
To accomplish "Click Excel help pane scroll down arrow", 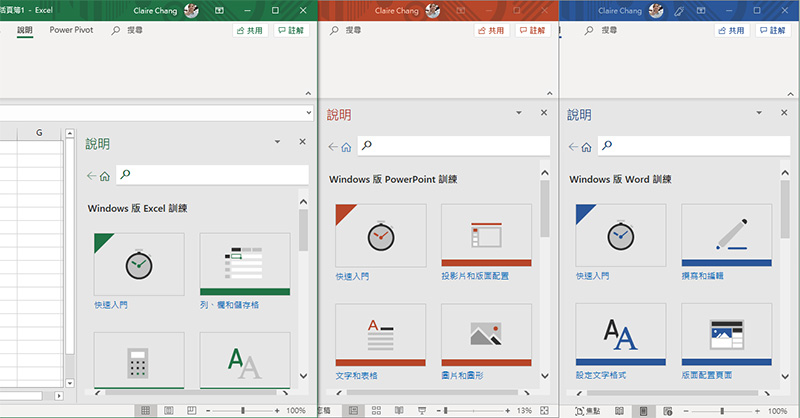I will 304,376.
